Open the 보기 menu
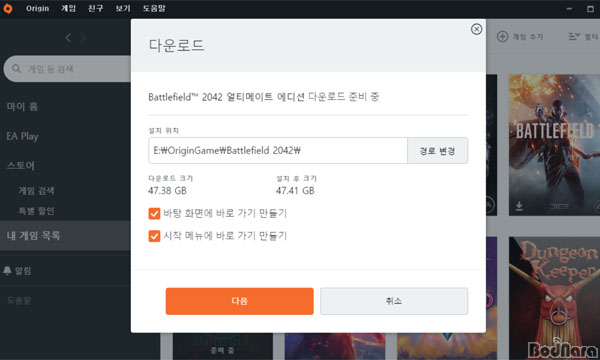The height and width of the screenshot is (360, 600). pyautogui.click(x=123, y=8)
